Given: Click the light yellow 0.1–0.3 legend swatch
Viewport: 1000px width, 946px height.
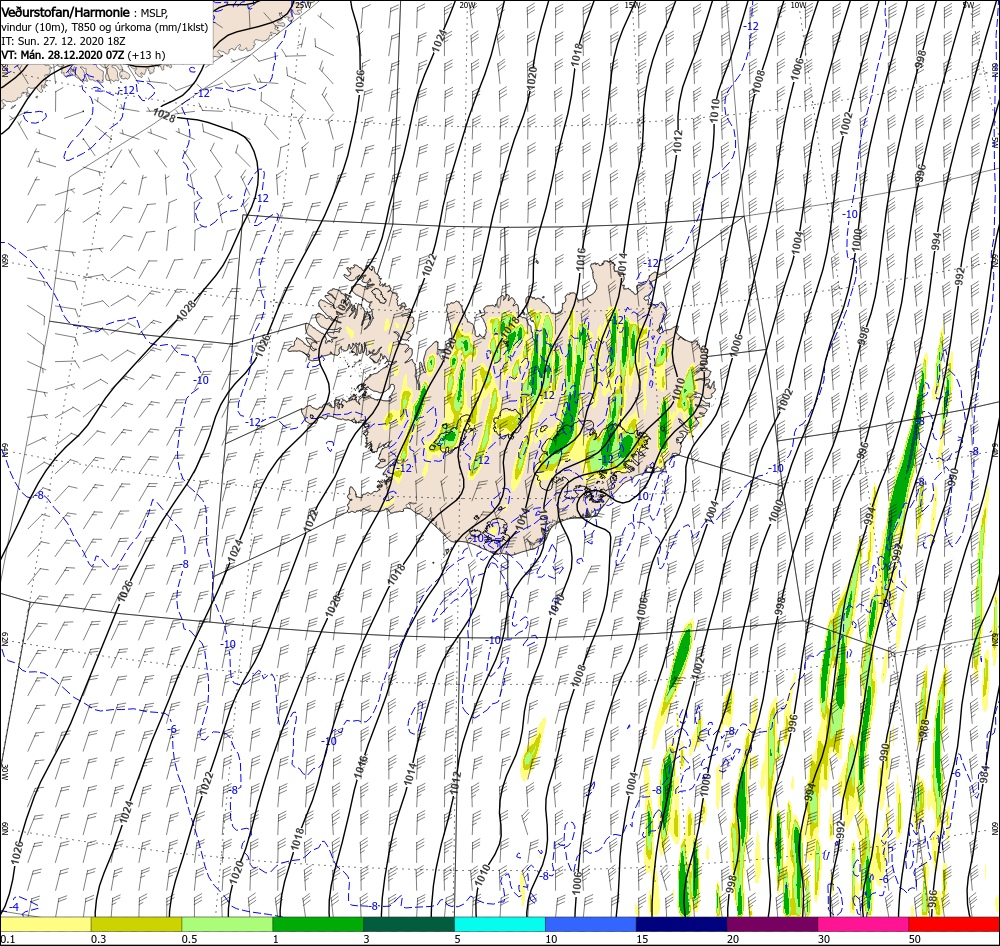Looking at the screenshot, I should tap(46, 924).
